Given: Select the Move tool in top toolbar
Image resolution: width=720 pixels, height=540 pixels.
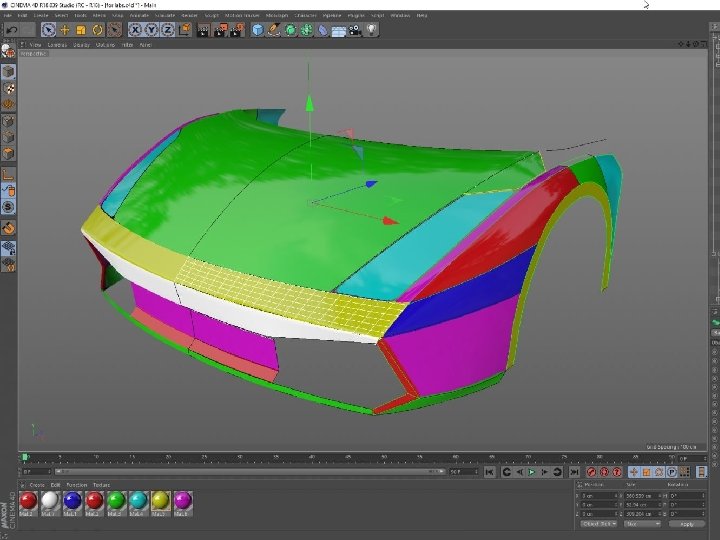Looking at the screenshot, I should (65, 30).
